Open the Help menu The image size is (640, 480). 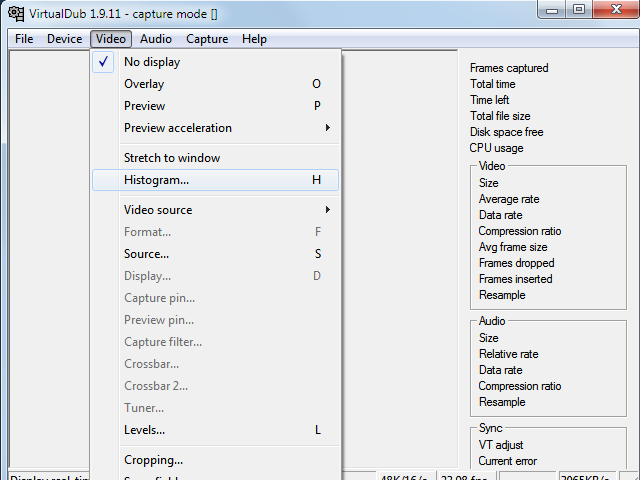(254, 39)
